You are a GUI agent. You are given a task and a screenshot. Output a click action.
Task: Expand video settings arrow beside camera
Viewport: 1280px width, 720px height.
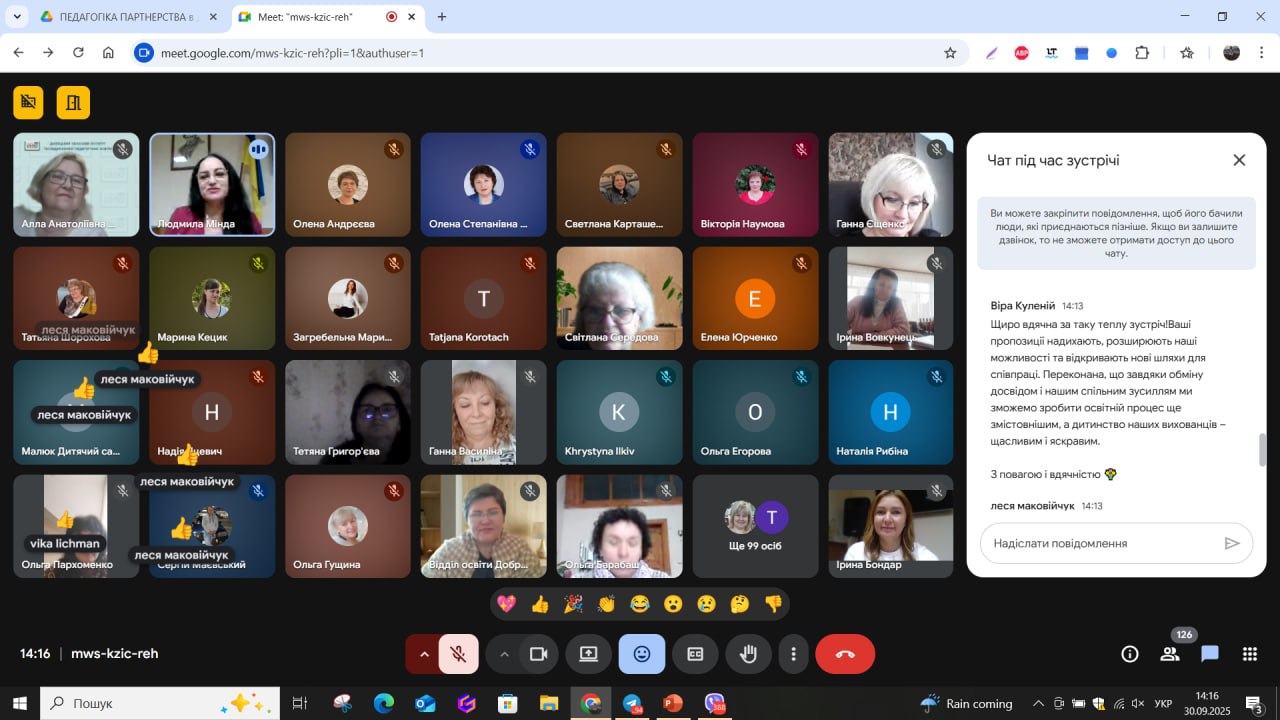click(x=504, y=654)
